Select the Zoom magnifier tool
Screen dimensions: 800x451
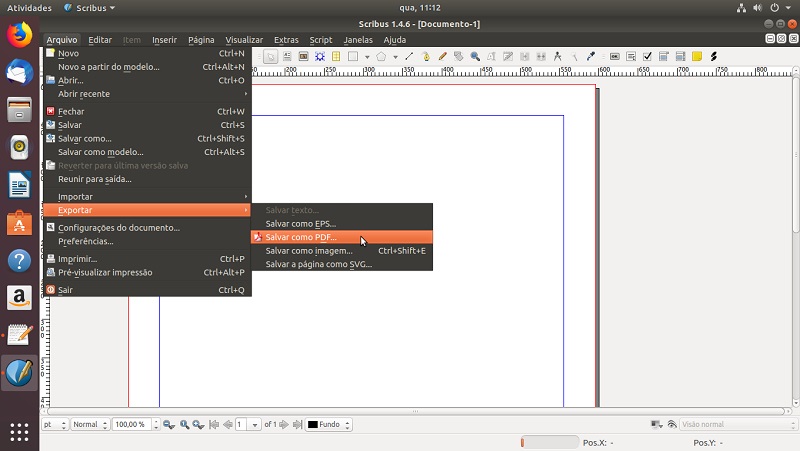(x=475, y=57)
